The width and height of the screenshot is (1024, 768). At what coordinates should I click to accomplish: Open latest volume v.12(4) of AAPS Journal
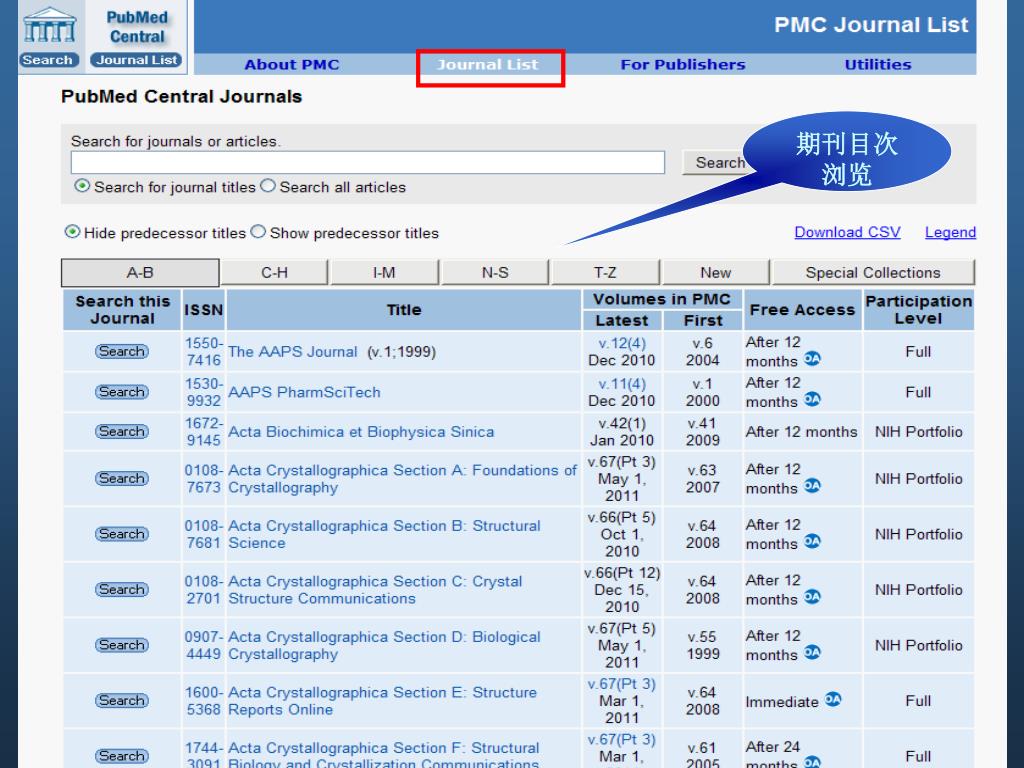click(622, 344)
